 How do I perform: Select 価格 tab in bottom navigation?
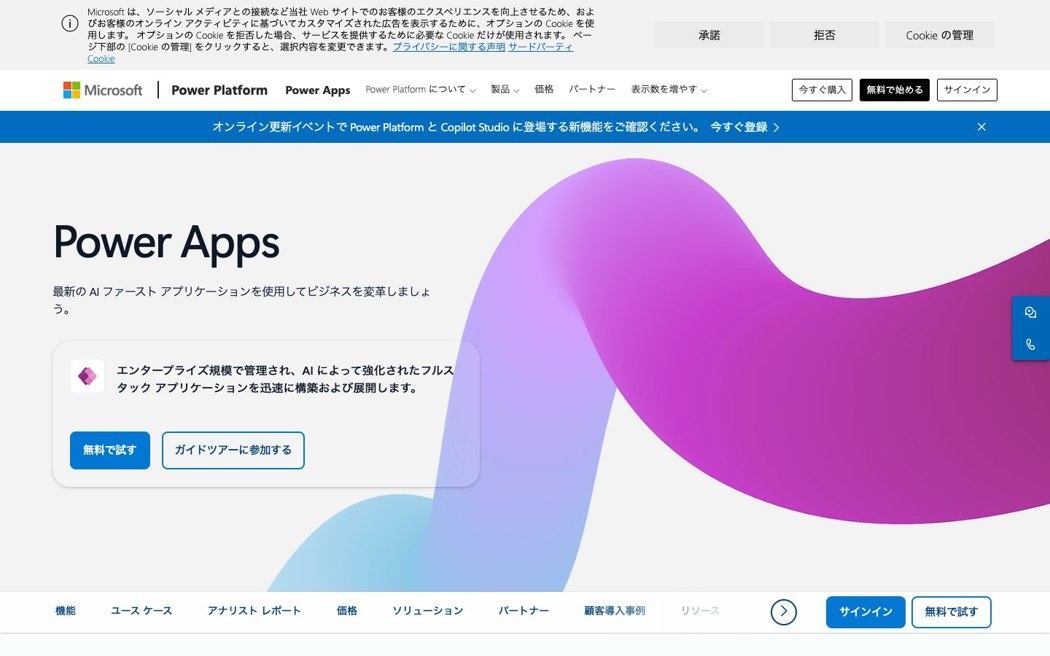tap(347, 611)
